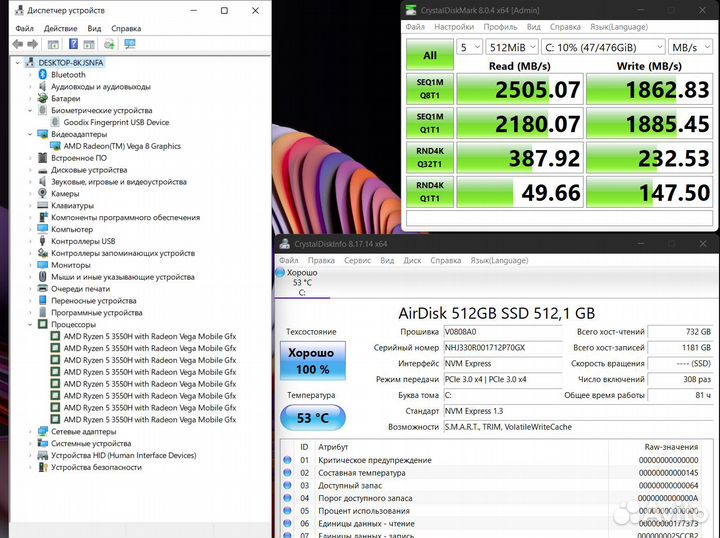Select the Goodix Fingerprint USB Device
This screenshot has height=538, width=720.
pos(116,122)
